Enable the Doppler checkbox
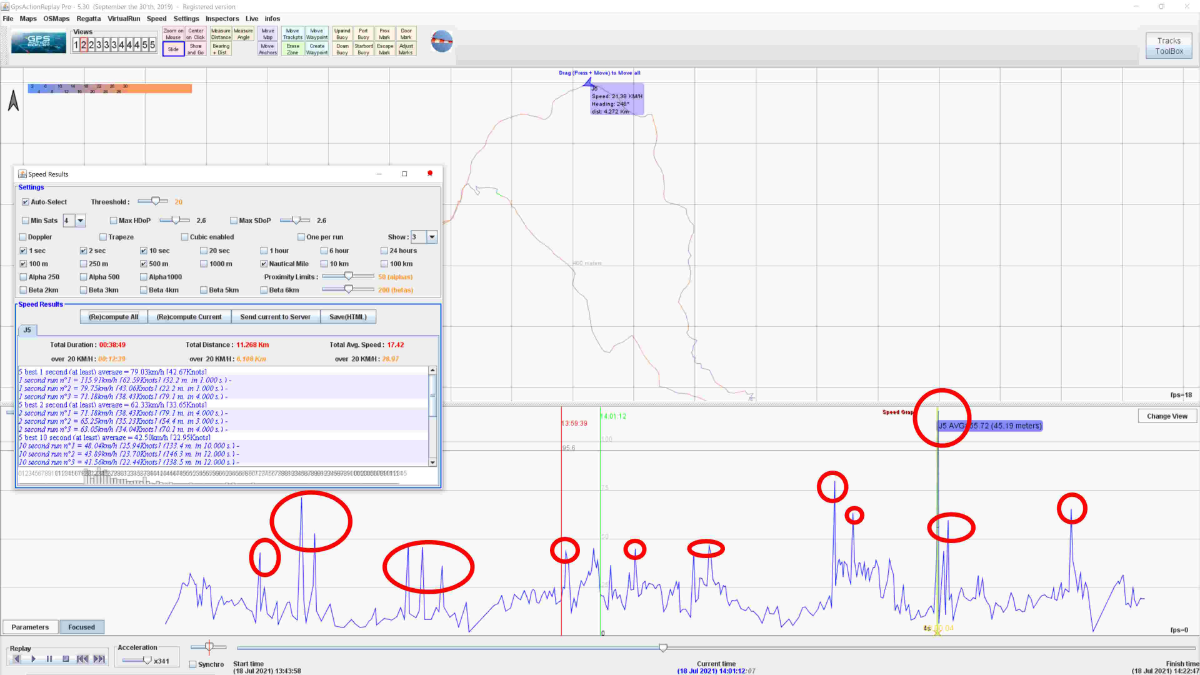This screenshot has height=675, width=1200. pos(22,237)
